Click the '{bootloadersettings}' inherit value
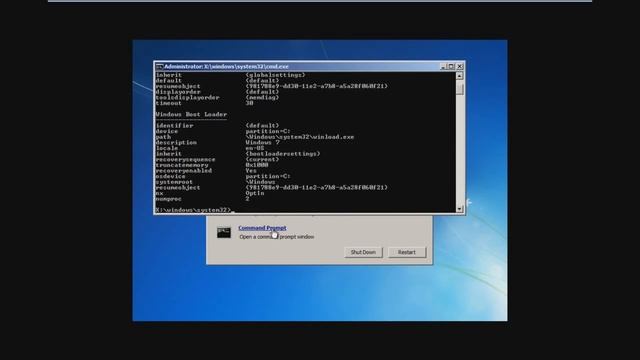Image resolution: width=640 pixels, height=360 pixels. click(x=282, y=154)
